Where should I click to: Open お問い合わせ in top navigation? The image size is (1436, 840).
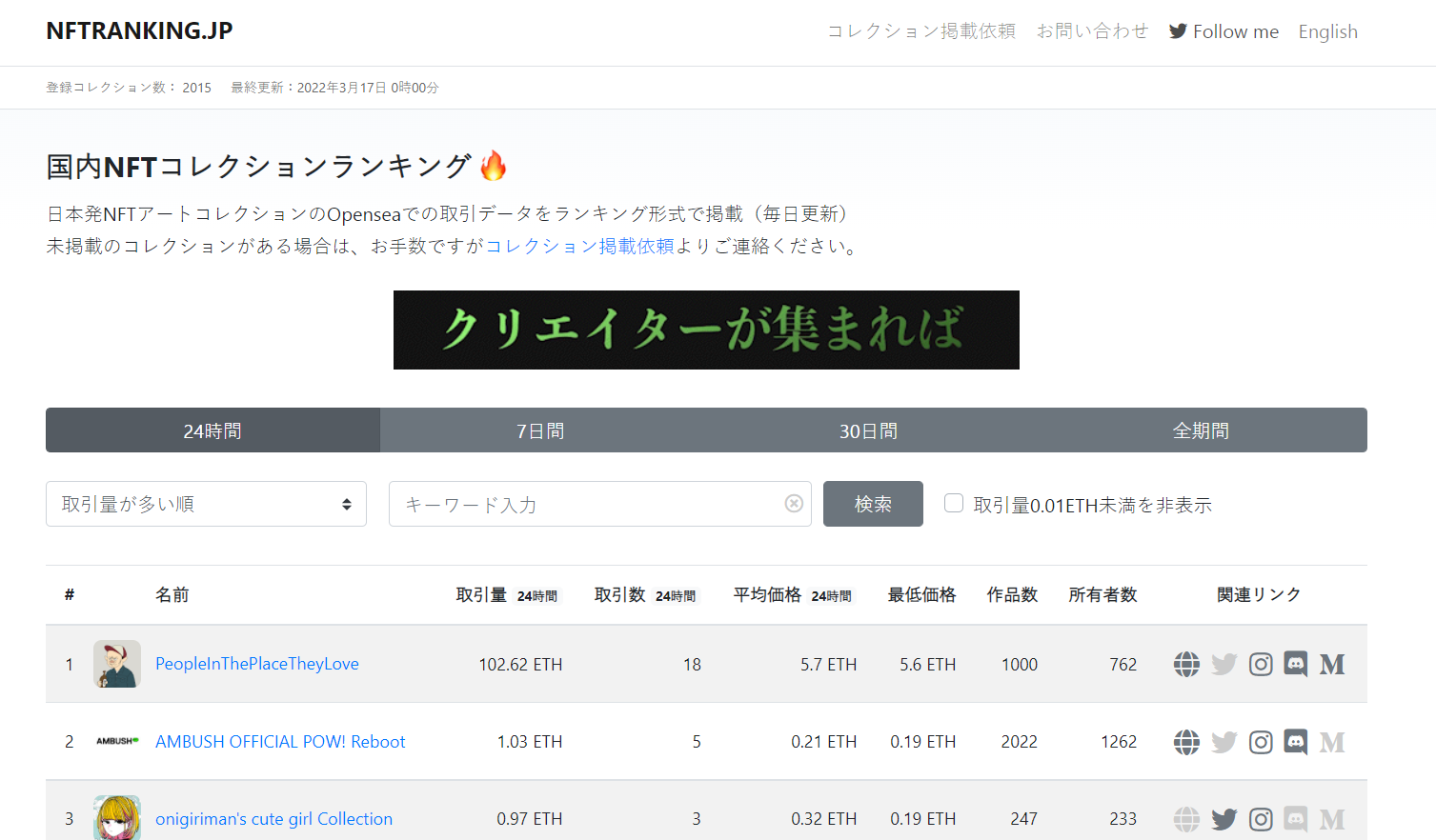(x=1092, y=31)
